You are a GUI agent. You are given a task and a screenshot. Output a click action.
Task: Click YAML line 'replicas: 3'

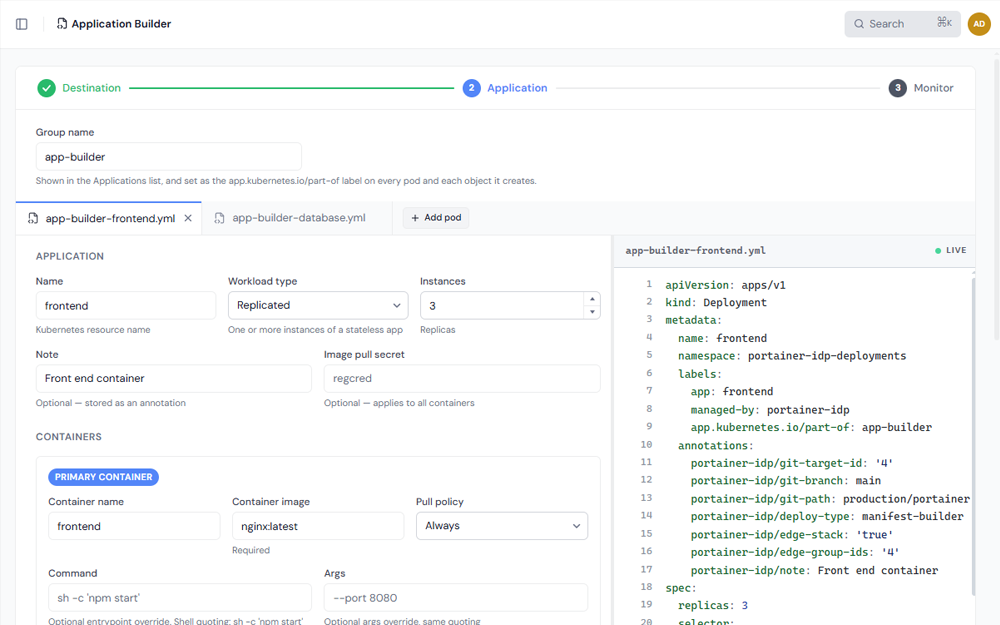[x=712, y=605]
